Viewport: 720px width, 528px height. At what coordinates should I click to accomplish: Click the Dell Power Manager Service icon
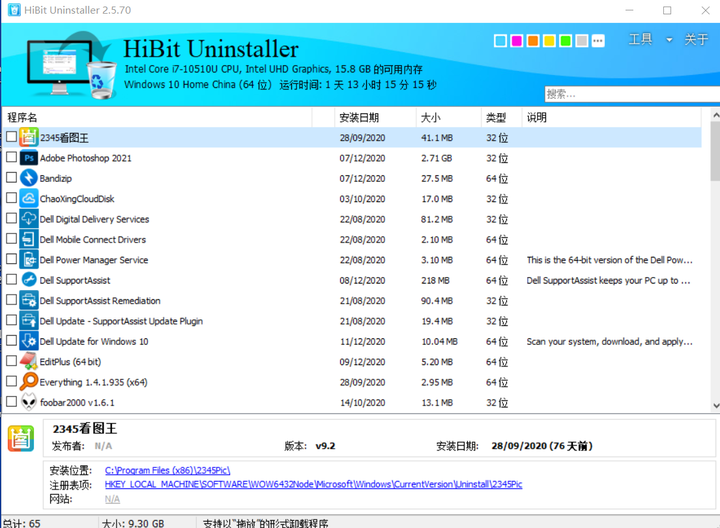coord(28,259)
